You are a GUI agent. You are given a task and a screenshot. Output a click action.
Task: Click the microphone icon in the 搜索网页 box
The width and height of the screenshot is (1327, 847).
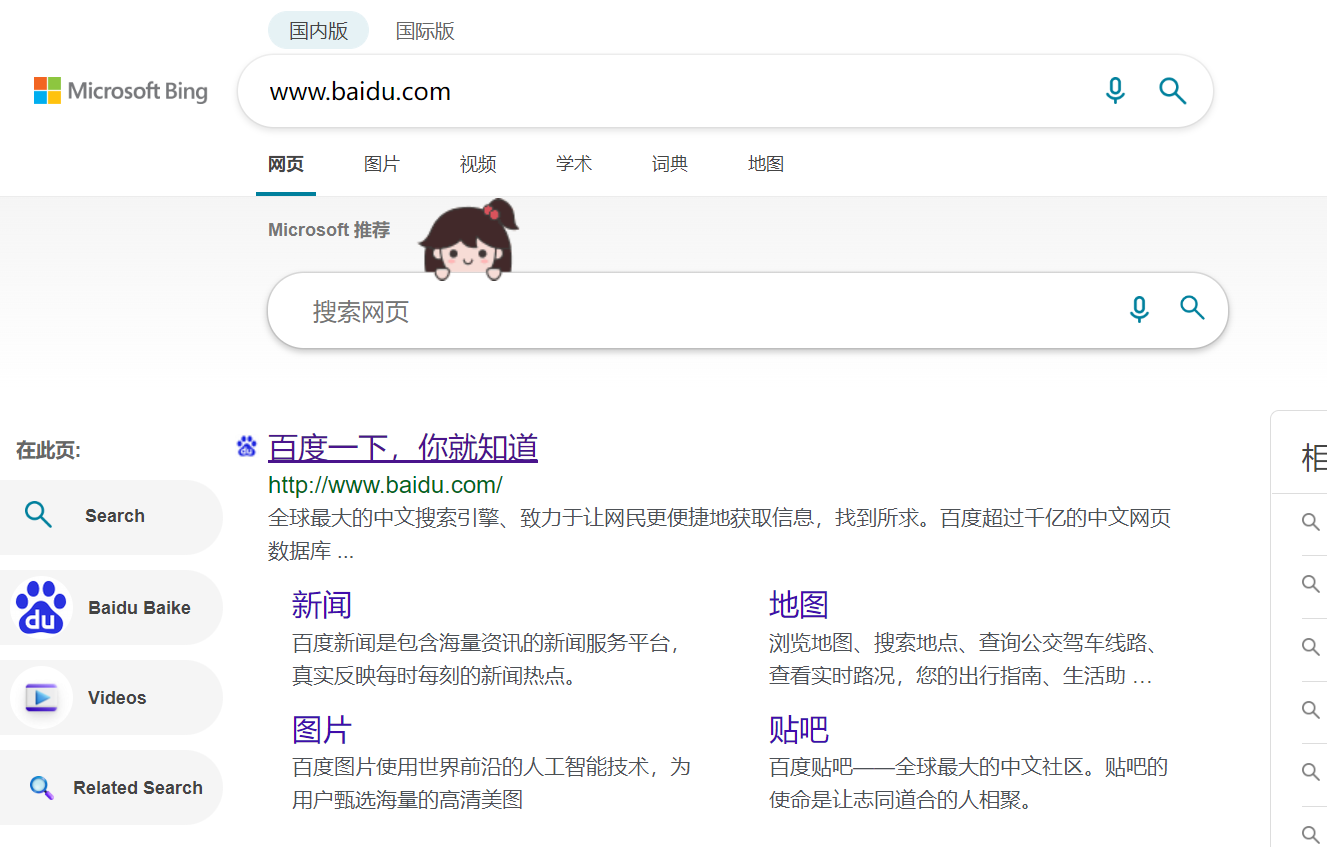[1139, 309]
